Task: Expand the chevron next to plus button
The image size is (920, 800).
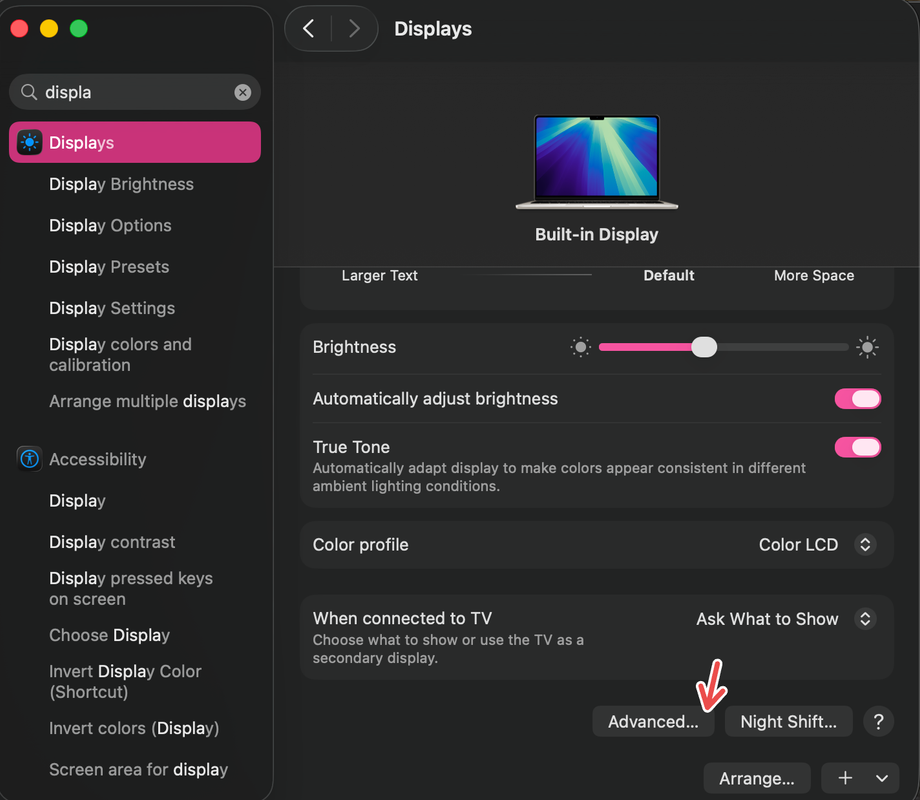Action: point(881,778)
